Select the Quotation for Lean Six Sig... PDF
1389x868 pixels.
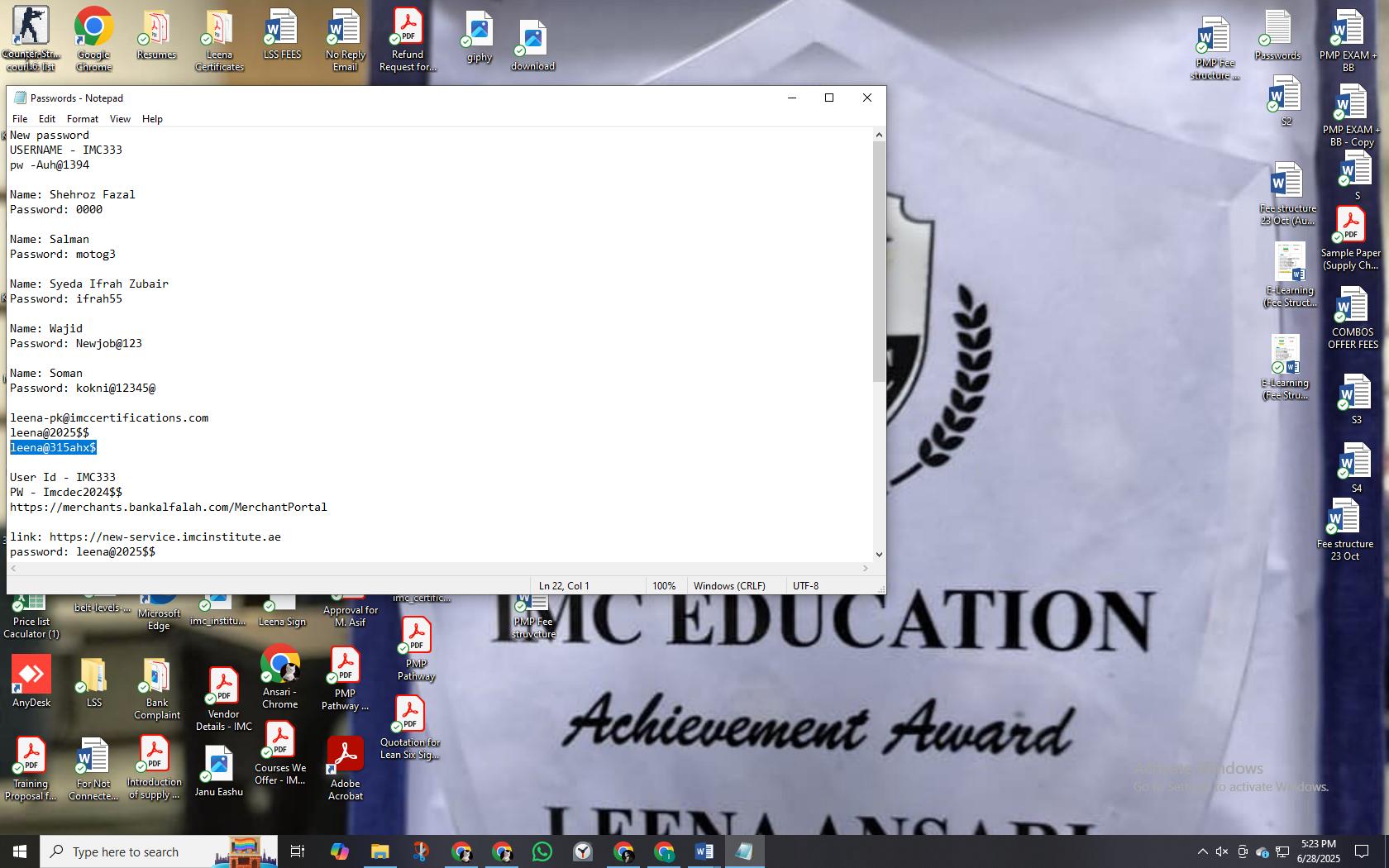point(410,727)
